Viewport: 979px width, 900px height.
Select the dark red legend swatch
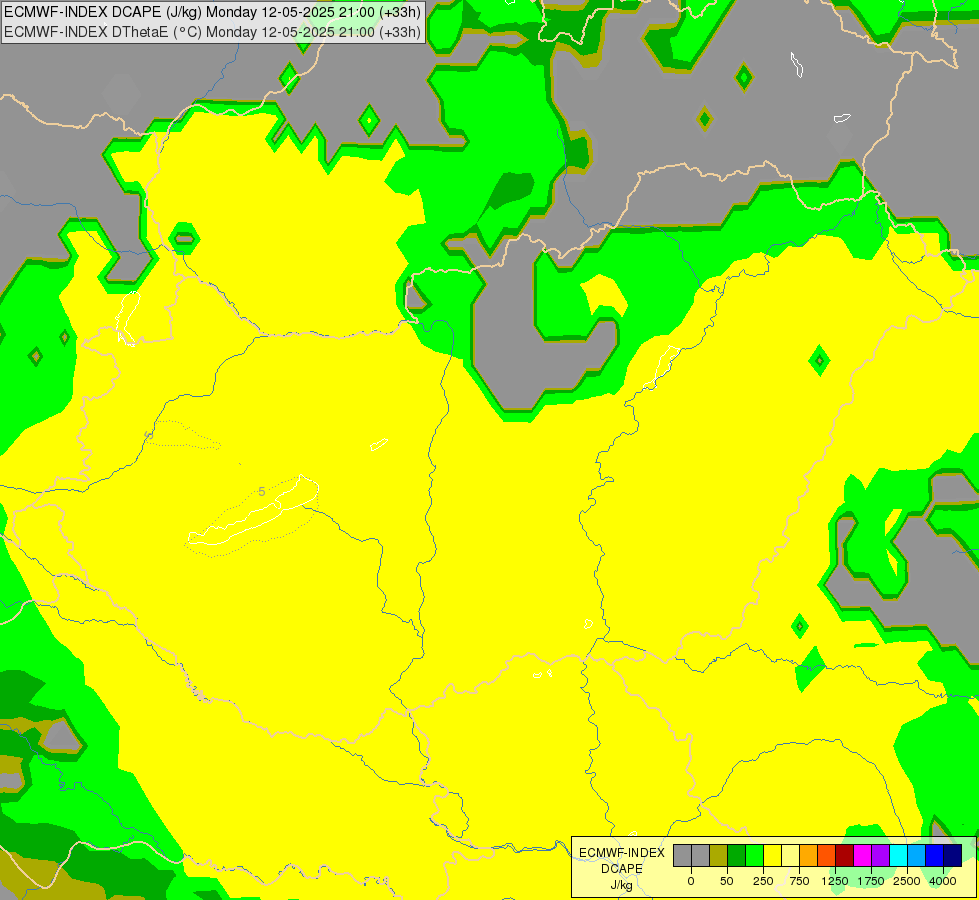pos(845,855)
